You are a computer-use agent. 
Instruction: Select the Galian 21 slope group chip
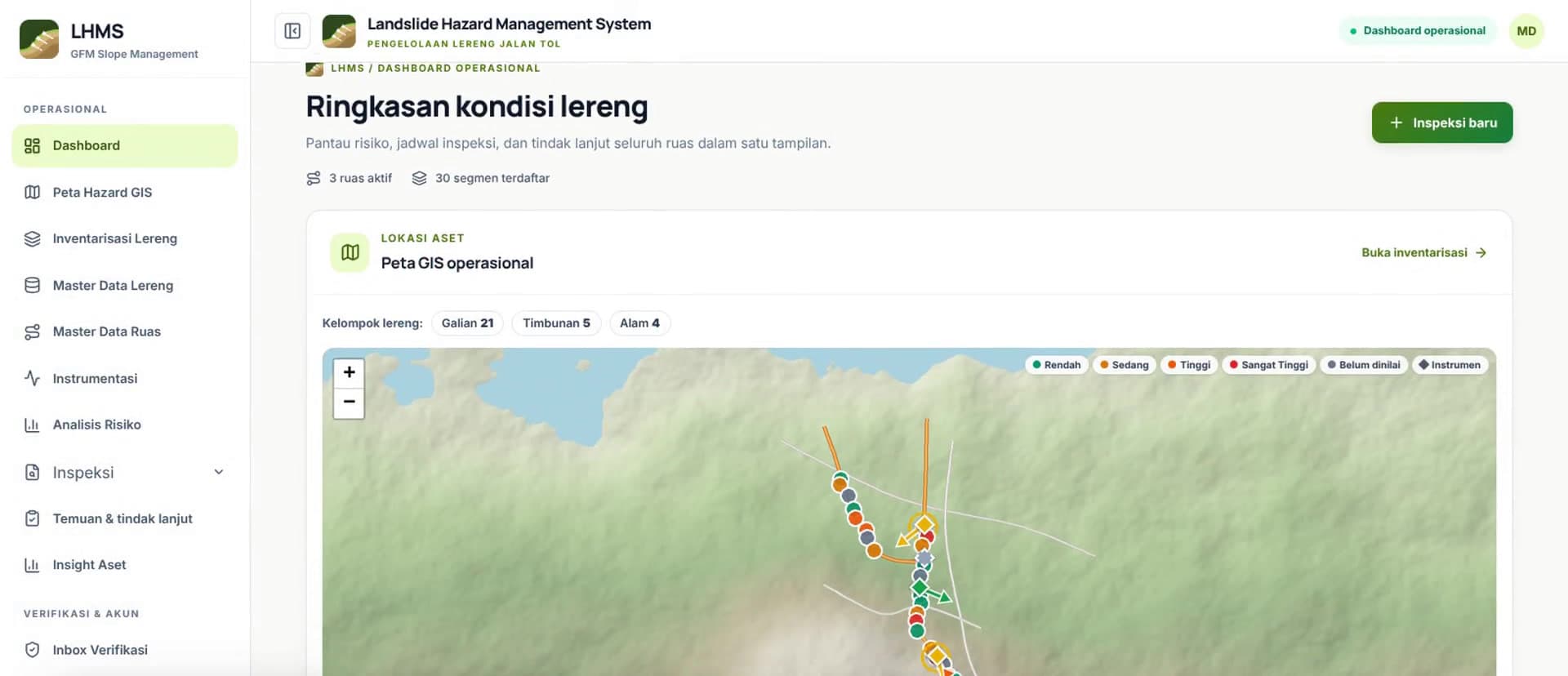point(467,323)
